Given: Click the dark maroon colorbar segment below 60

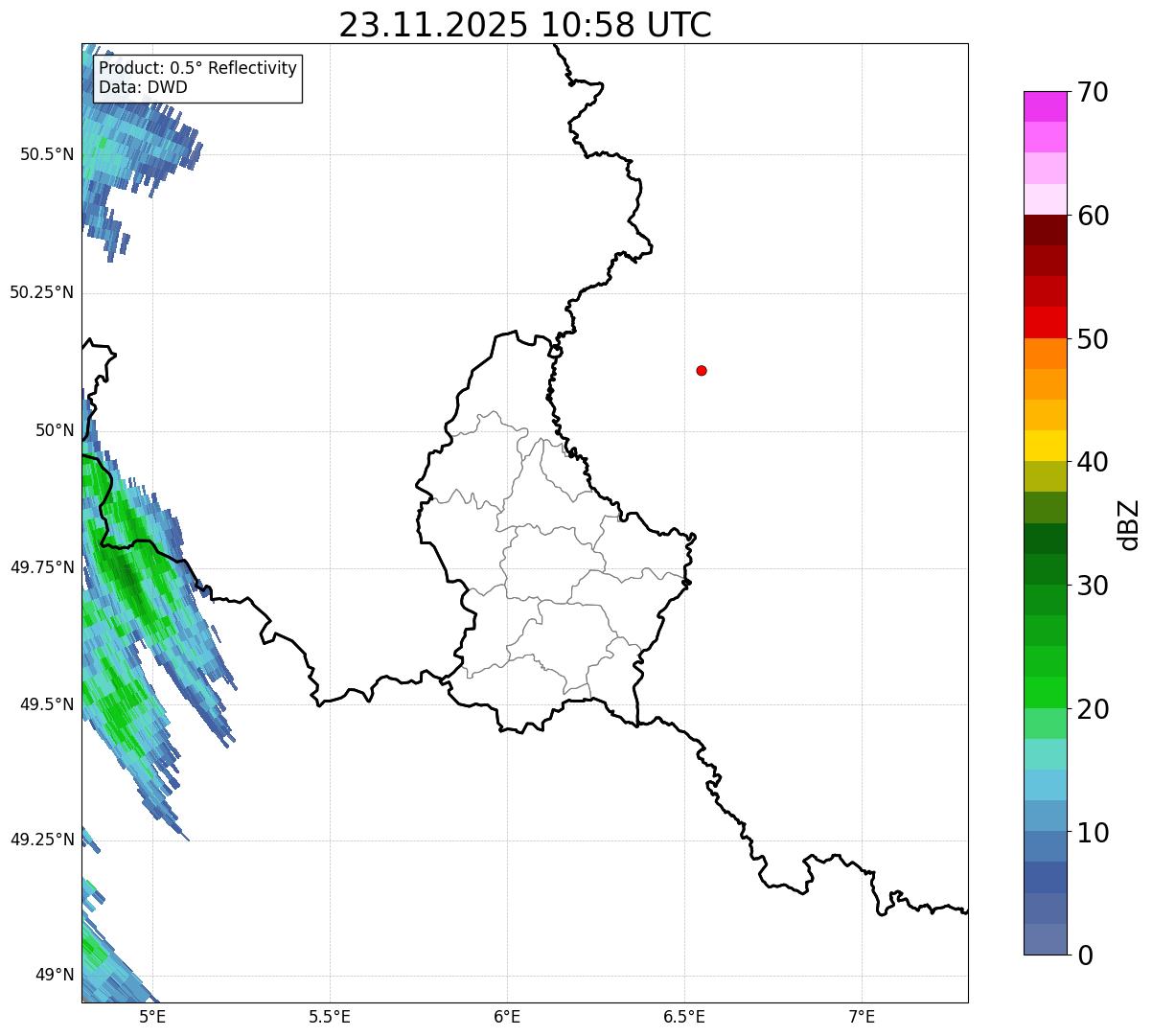Looking at the screenshot, I should coord(1045,230).
